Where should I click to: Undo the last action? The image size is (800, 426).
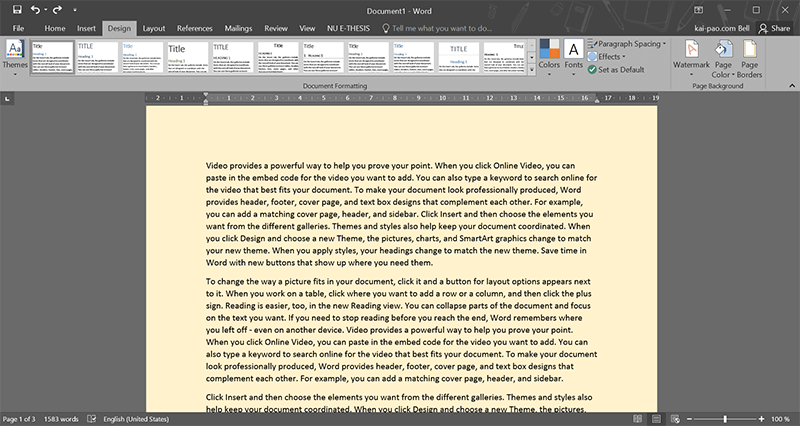[35, 10]
